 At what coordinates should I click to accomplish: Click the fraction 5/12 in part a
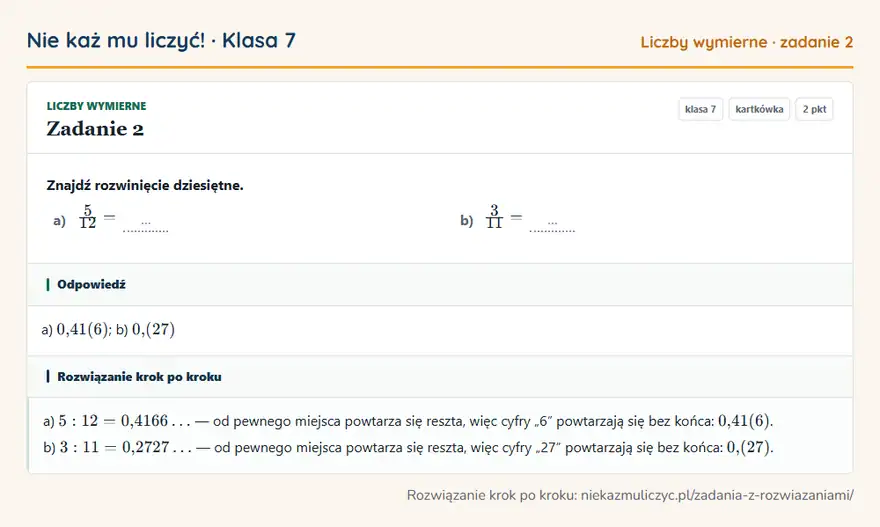(88, 217)
